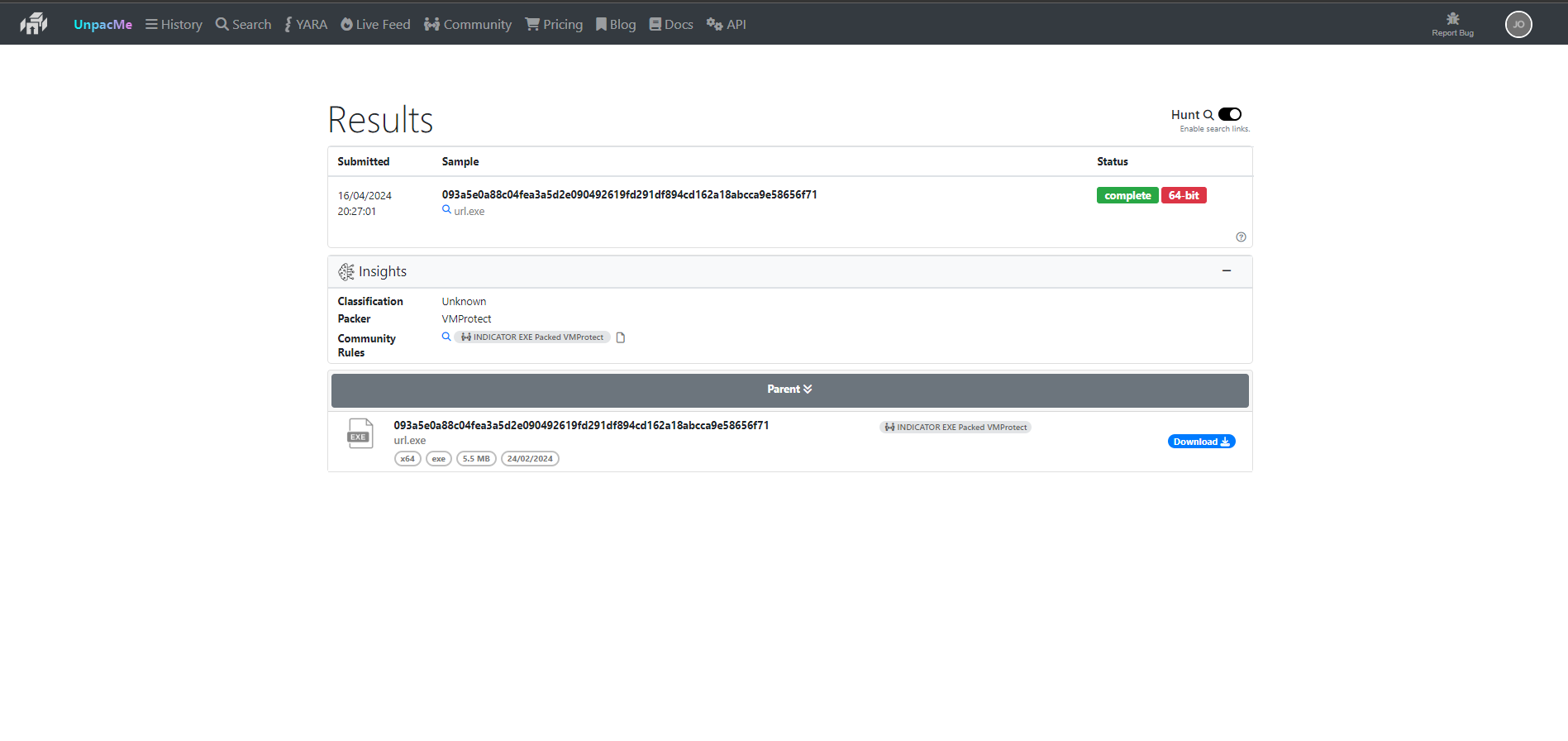Click the magnifier icon beside url.exe

coord(446,210)
